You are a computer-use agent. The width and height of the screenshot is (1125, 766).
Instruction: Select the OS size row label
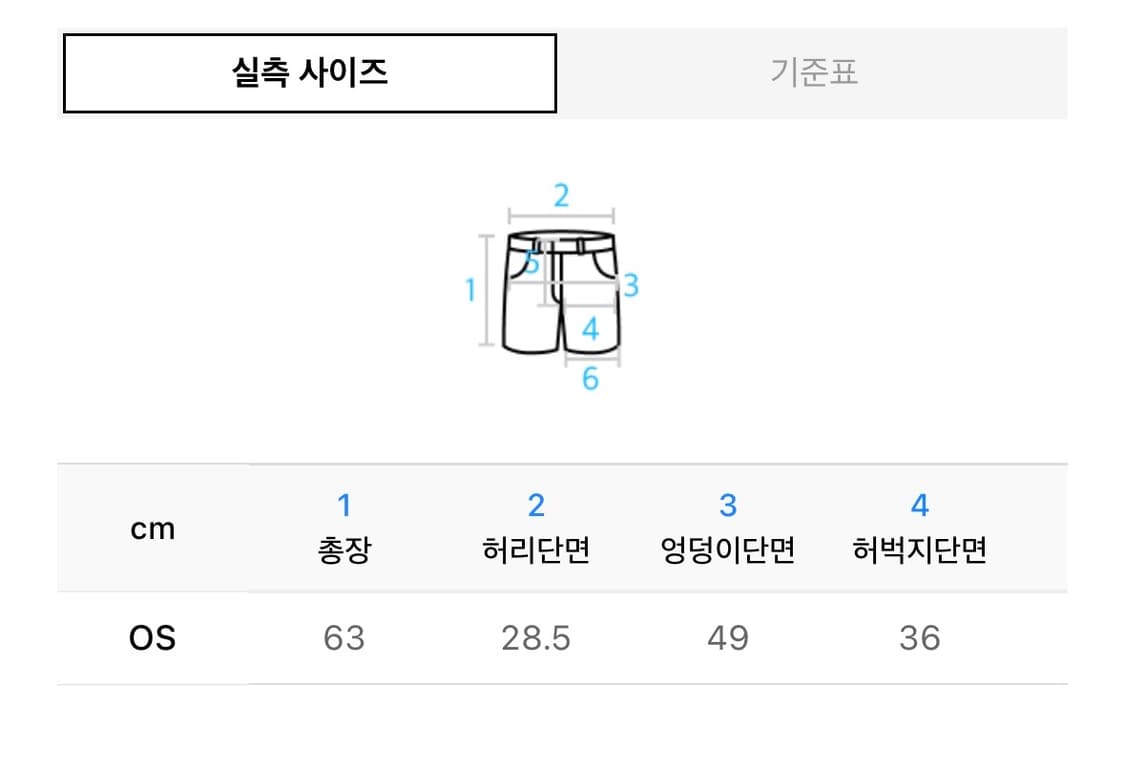[153, 638]
